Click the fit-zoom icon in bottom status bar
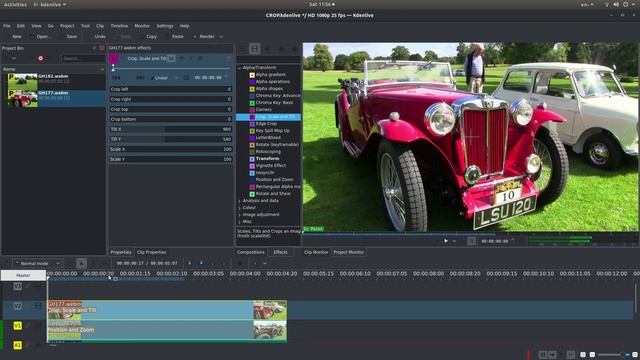Screen dimensions: 640x360 tap(583, 355)
